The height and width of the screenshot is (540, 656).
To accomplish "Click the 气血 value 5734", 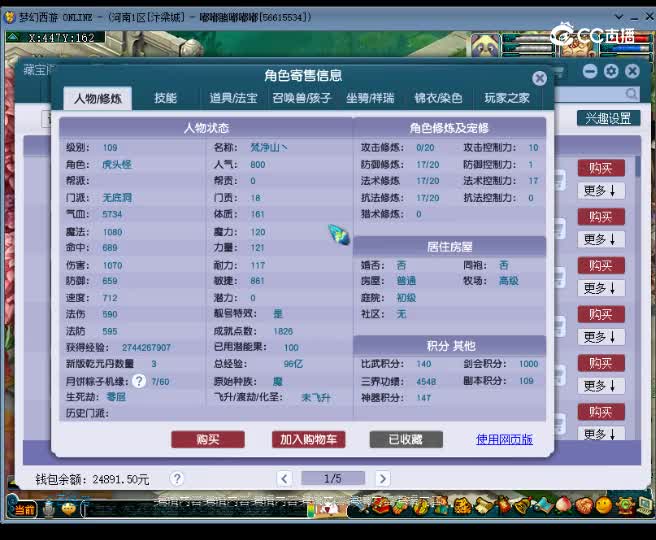I will point(112,214).
